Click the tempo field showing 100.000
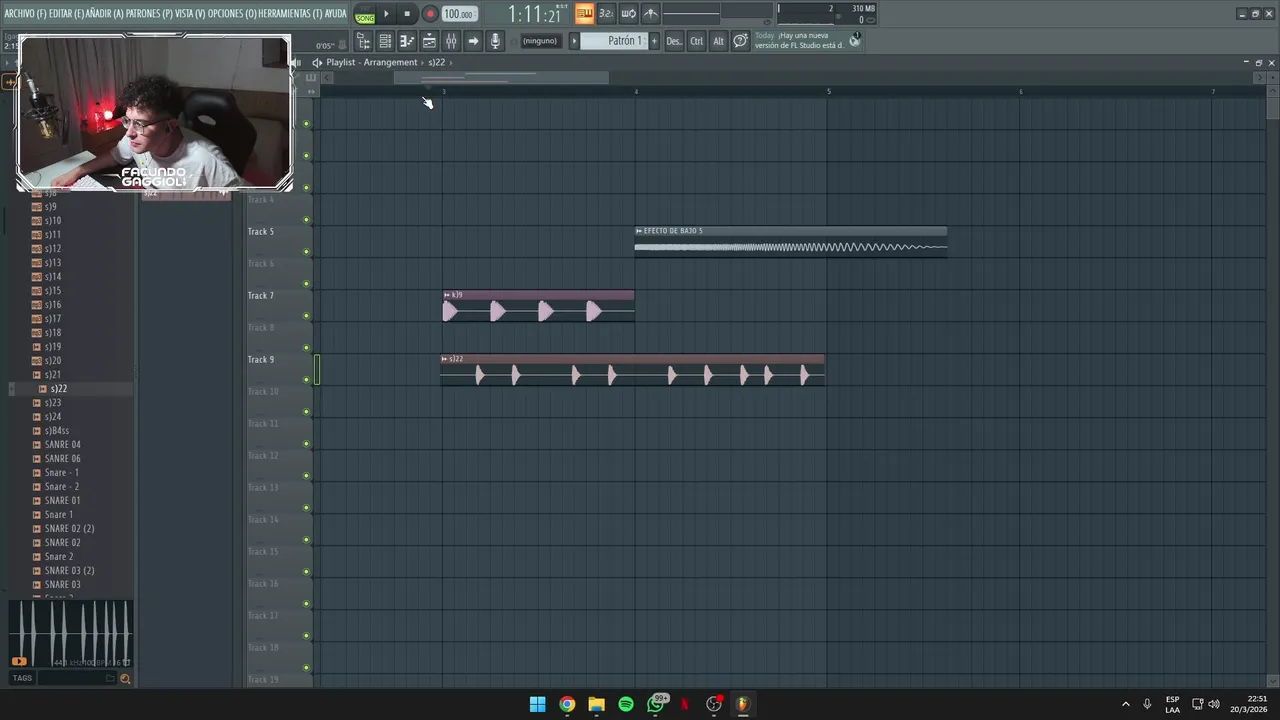The image size is (1280, 720). click(459, 14)
